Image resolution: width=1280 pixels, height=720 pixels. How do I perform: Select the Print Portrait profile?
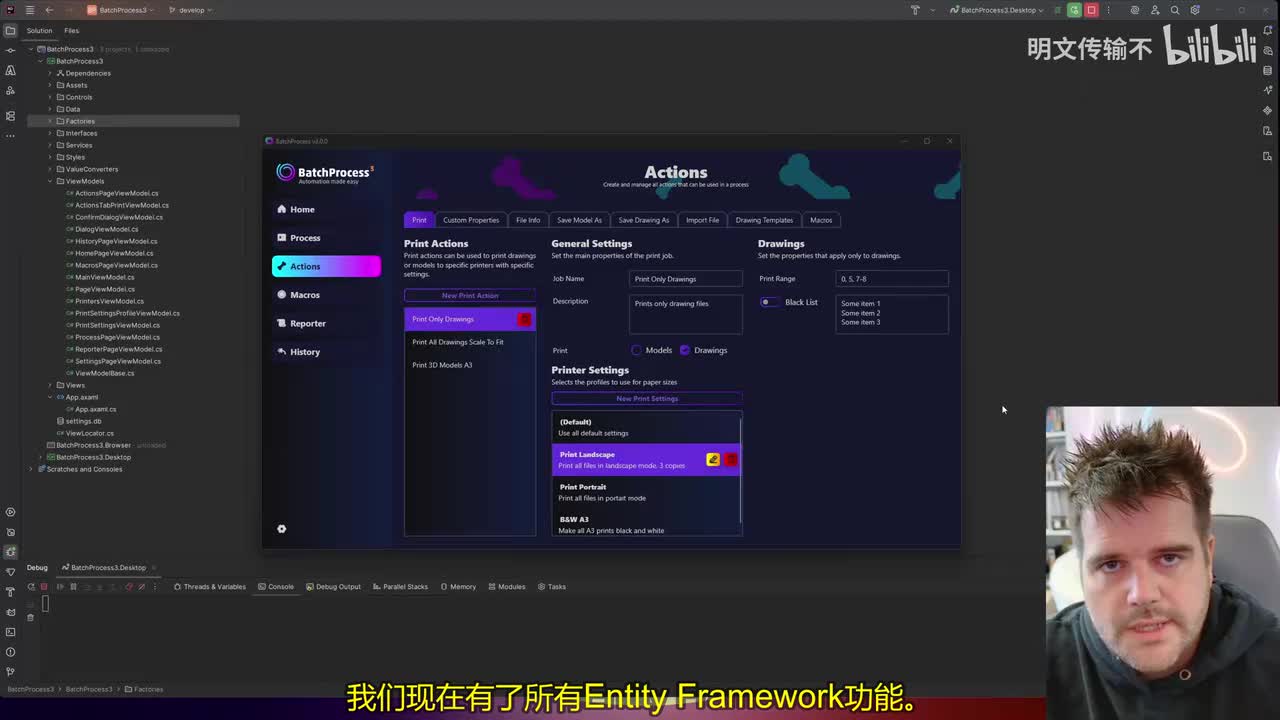(x=646, y=492)
